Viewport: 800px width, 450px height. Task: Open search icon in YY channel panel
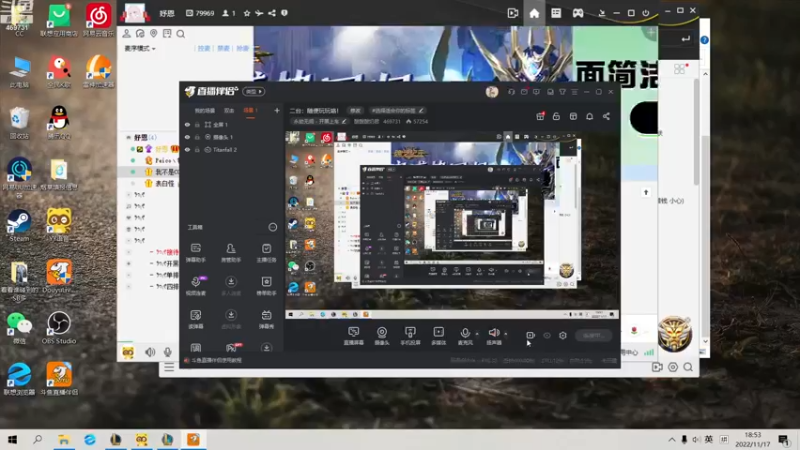pos(181,34)
